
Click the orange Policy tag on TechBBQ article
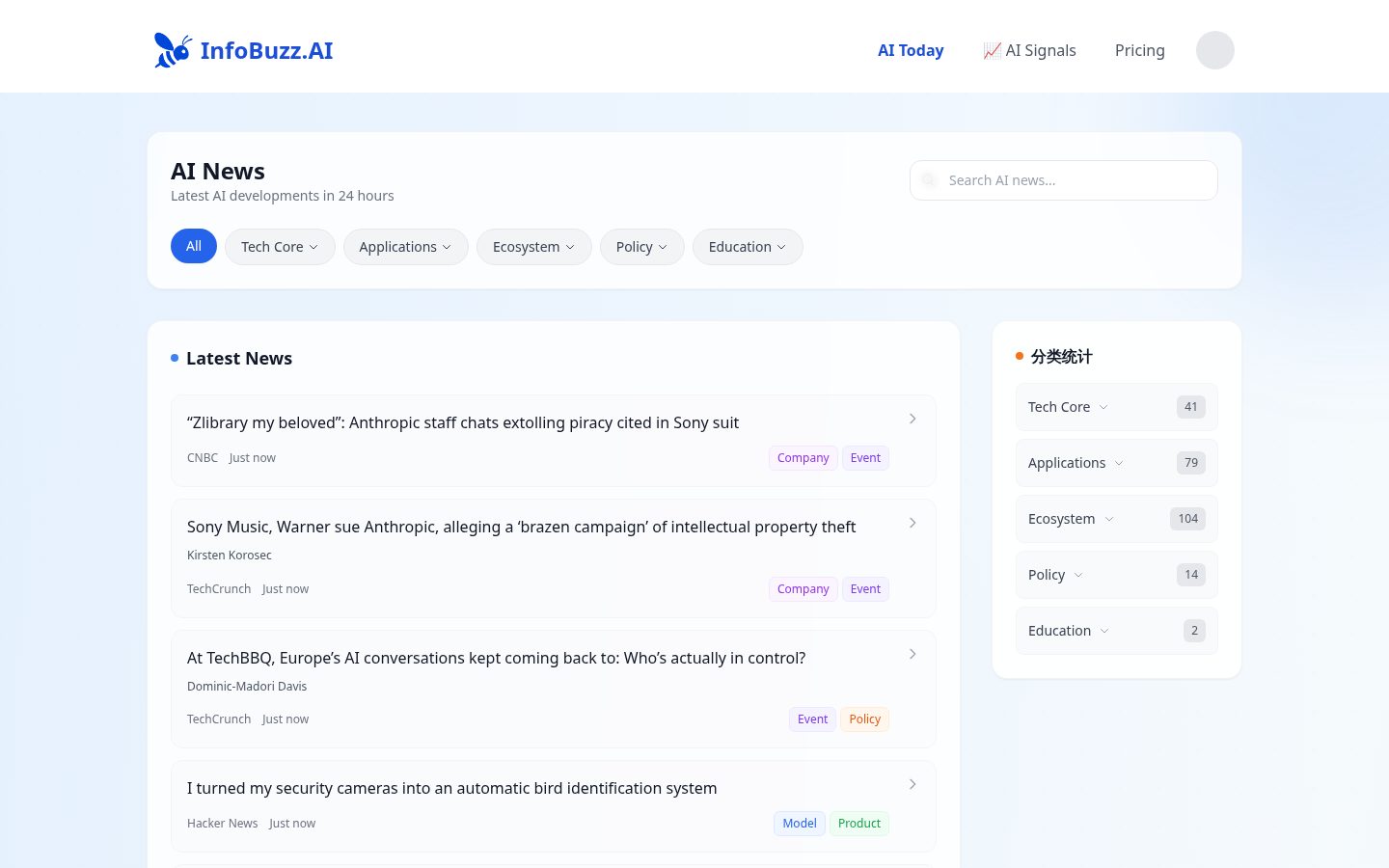(864, 719)
